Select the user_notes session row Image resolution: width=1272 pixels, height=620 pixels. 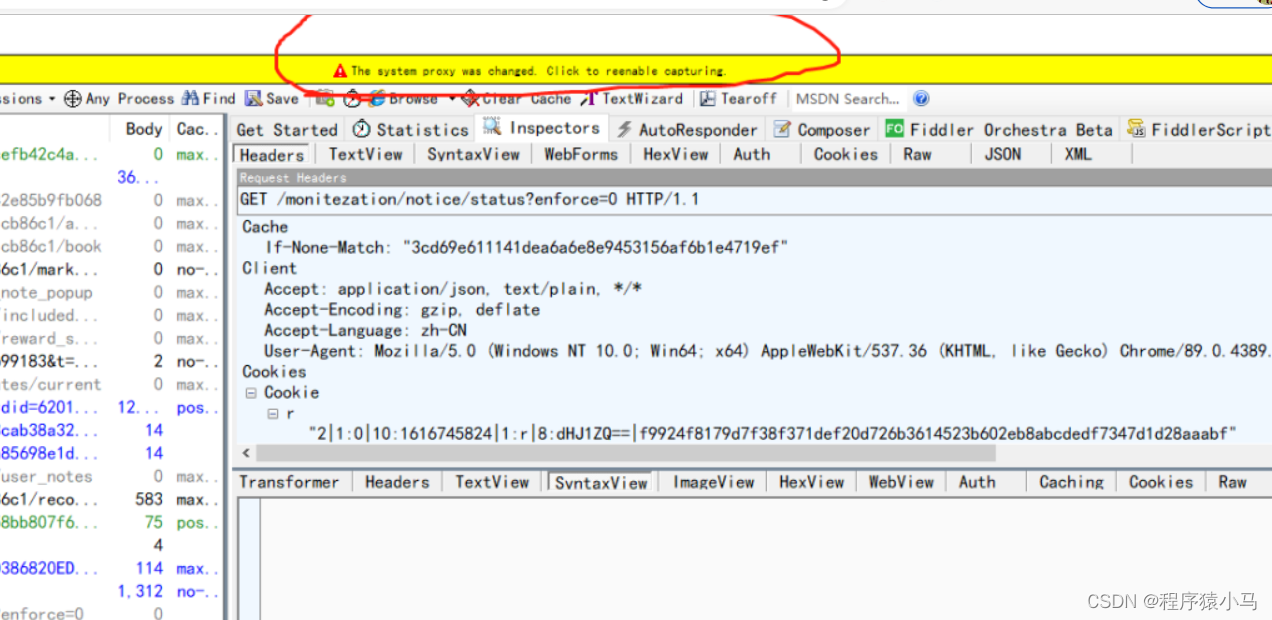(x=110, y=477)
